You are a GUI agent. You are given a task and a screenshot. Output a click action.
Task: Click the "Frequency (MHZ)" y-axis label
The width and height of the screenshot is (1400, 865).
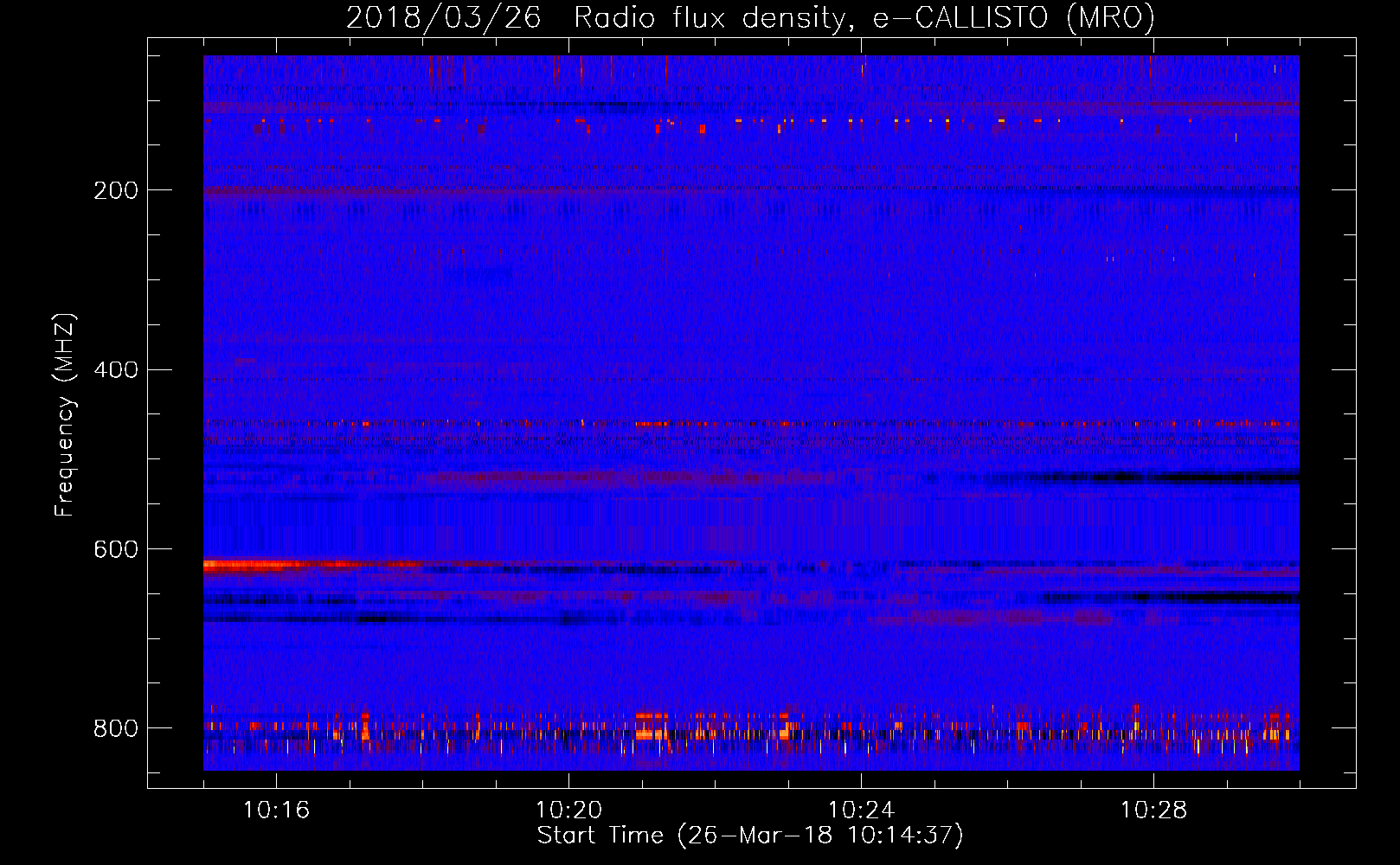pyautogui.click(x=65, y=414)
